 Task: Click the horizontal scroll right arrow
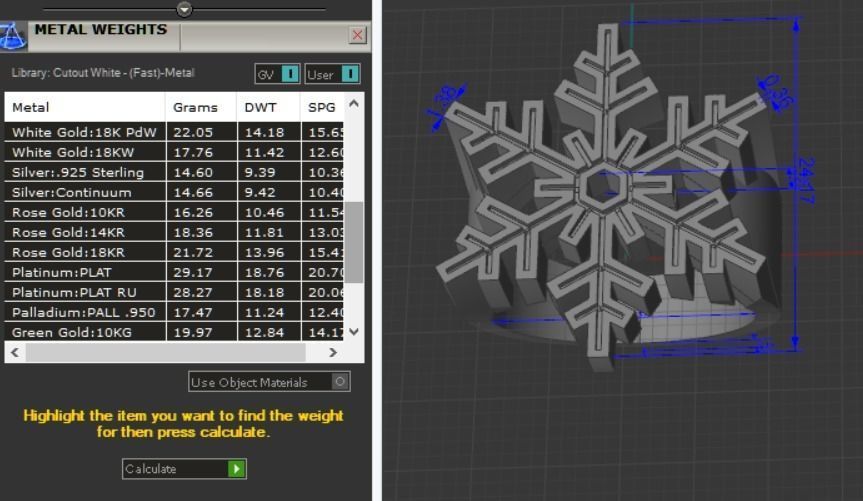(x=332, y=352)
